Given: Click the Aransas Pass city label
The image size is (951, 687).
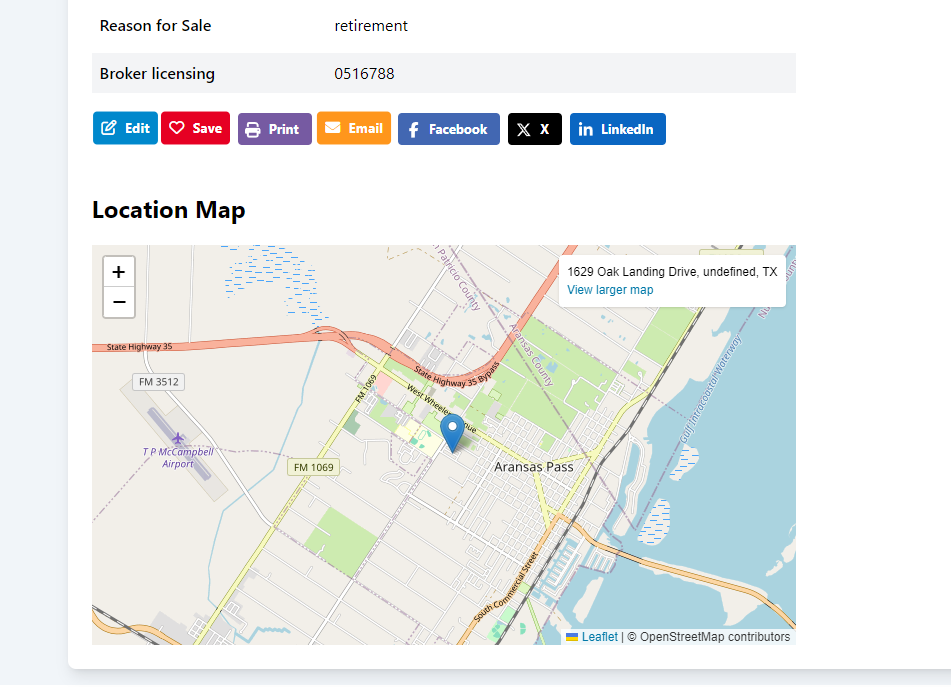Looking at the screenshot, I should (x=534, y=467).
